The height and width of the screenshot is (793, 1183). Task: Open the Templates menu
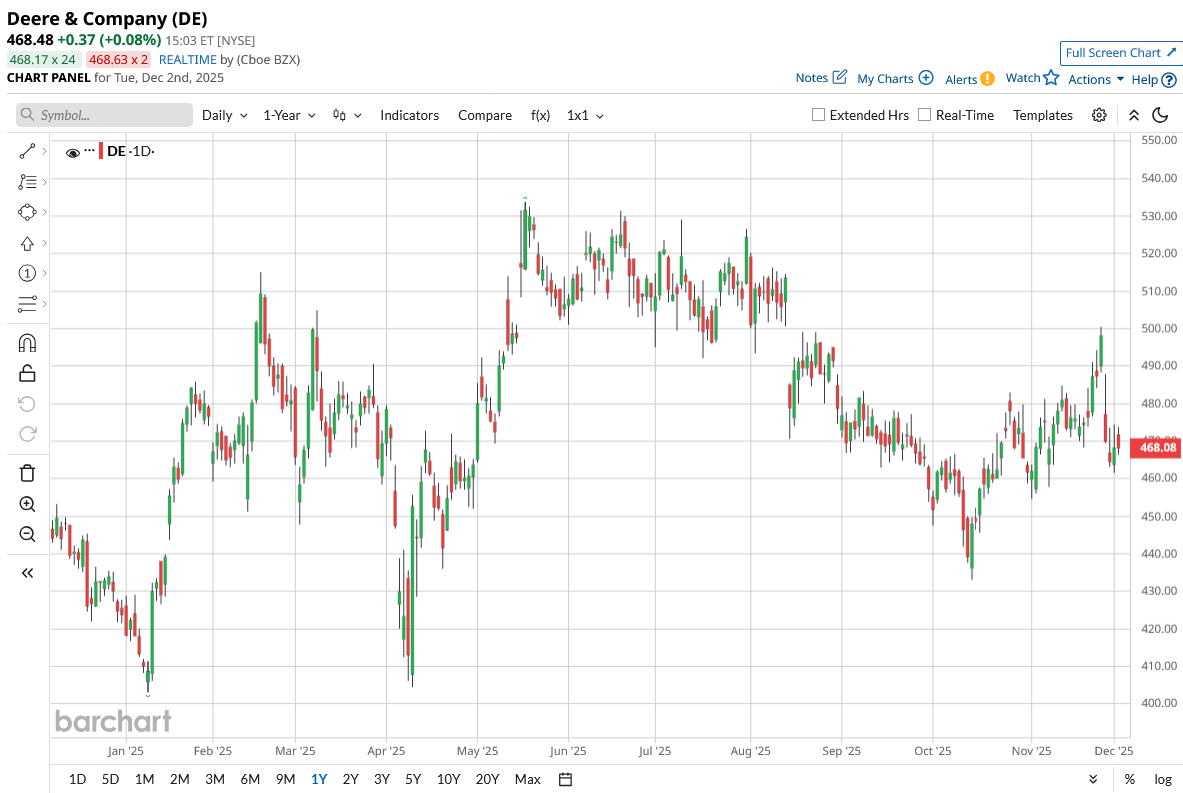[1043, 115]
